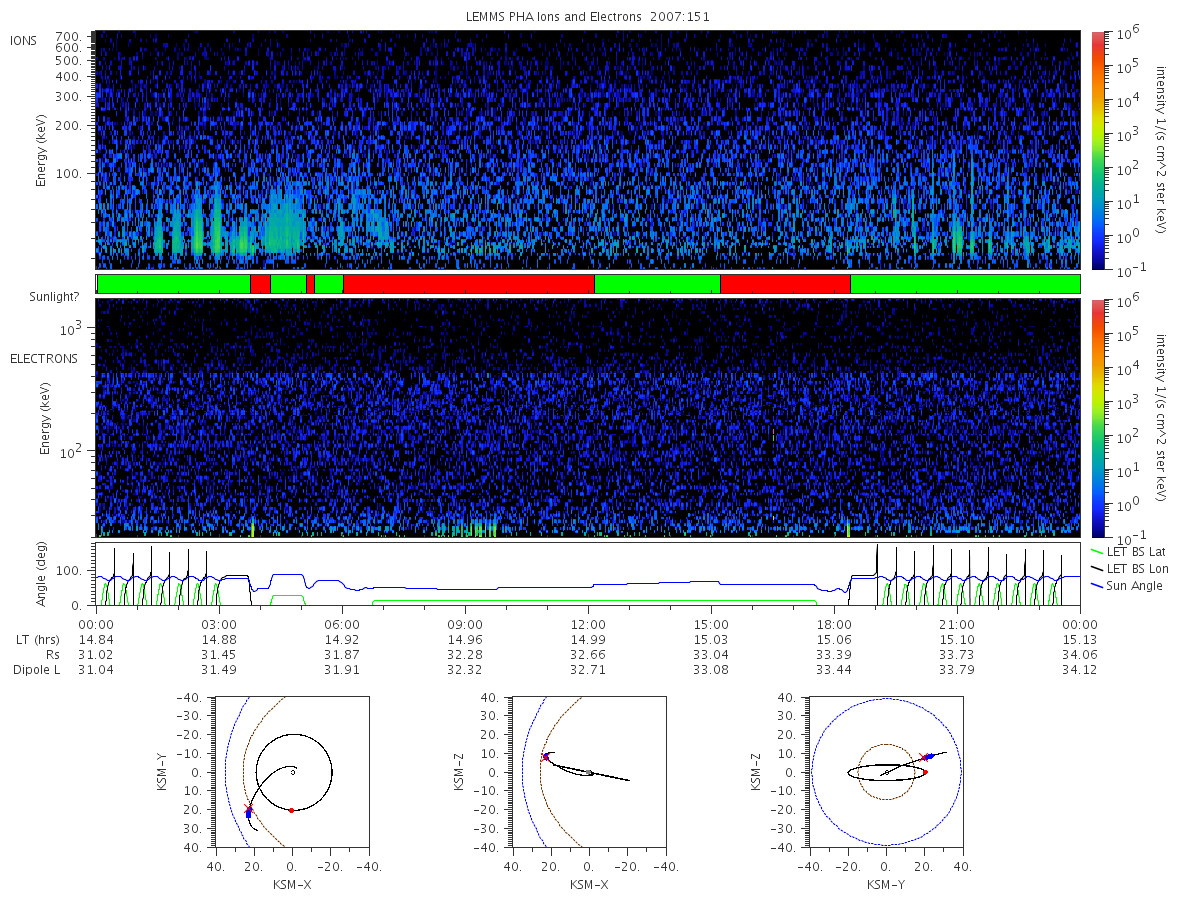This screenshot has height=900, width=1200.
Task: Click the red X marker in KSM-X/KSM-Y plot
Action: (x=248, y=808)
